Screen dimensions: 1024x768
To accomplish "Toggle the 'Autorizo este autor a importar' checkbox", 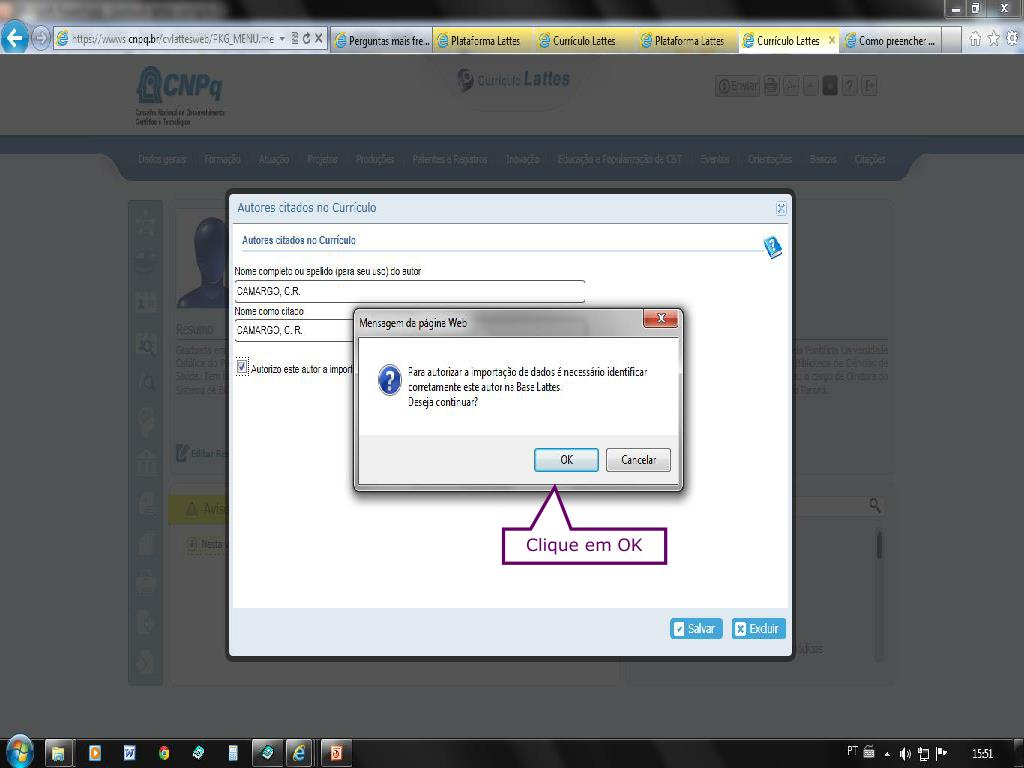I will coord(242,368).
